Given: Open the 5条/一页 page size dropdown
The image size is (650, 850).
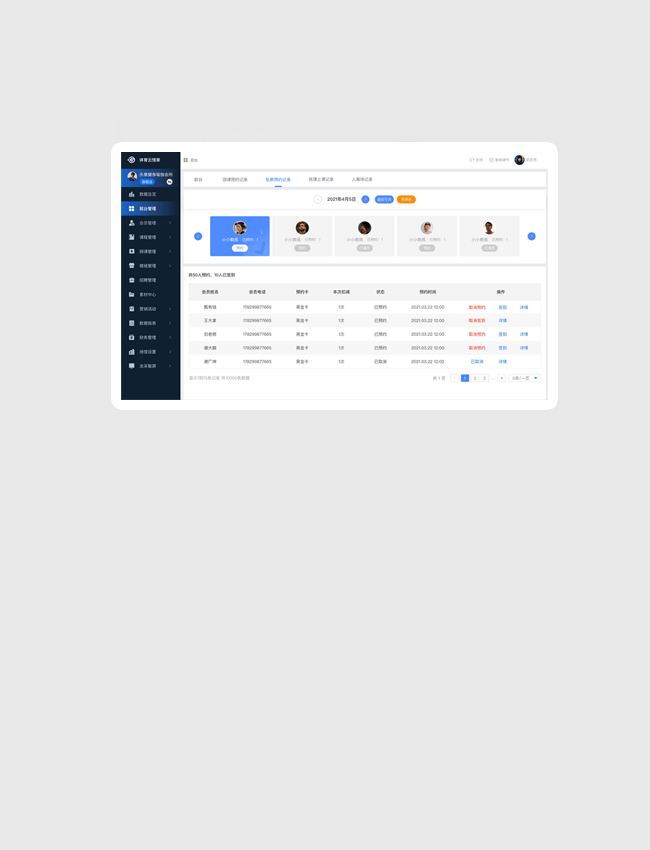Looking at the screenshot, I should pyautogui.click(x=525, y=378).
